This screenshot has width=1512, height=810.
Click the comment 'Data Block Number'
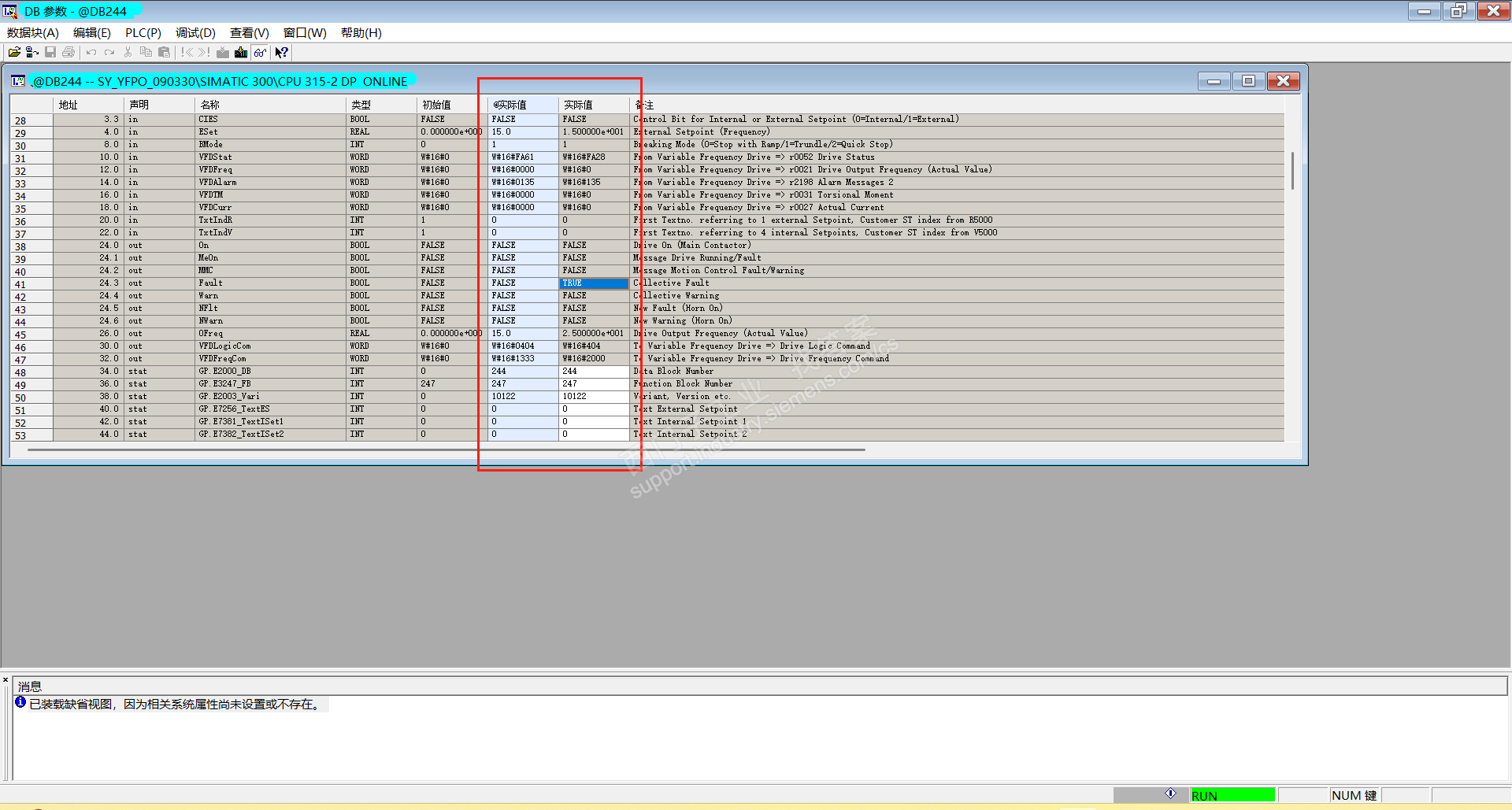pos(673,372)
